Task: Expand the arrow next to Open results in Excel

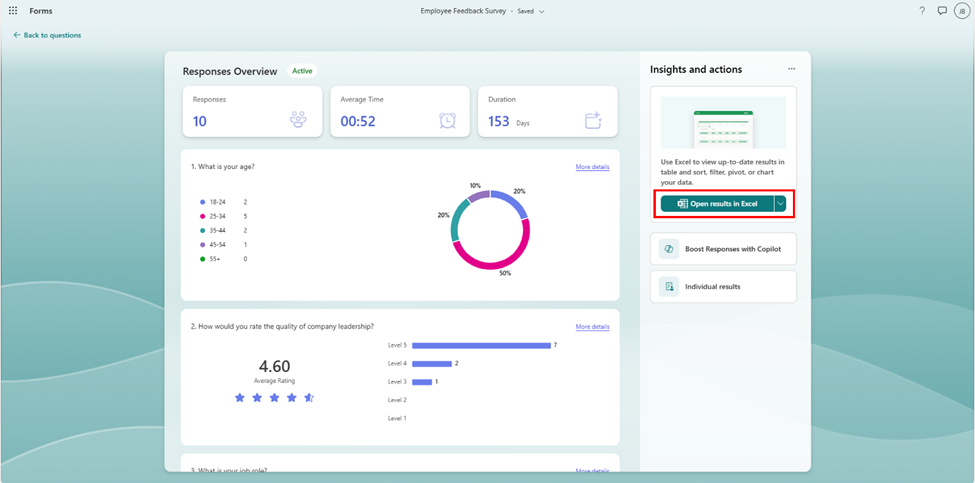Action: (780, 204)
